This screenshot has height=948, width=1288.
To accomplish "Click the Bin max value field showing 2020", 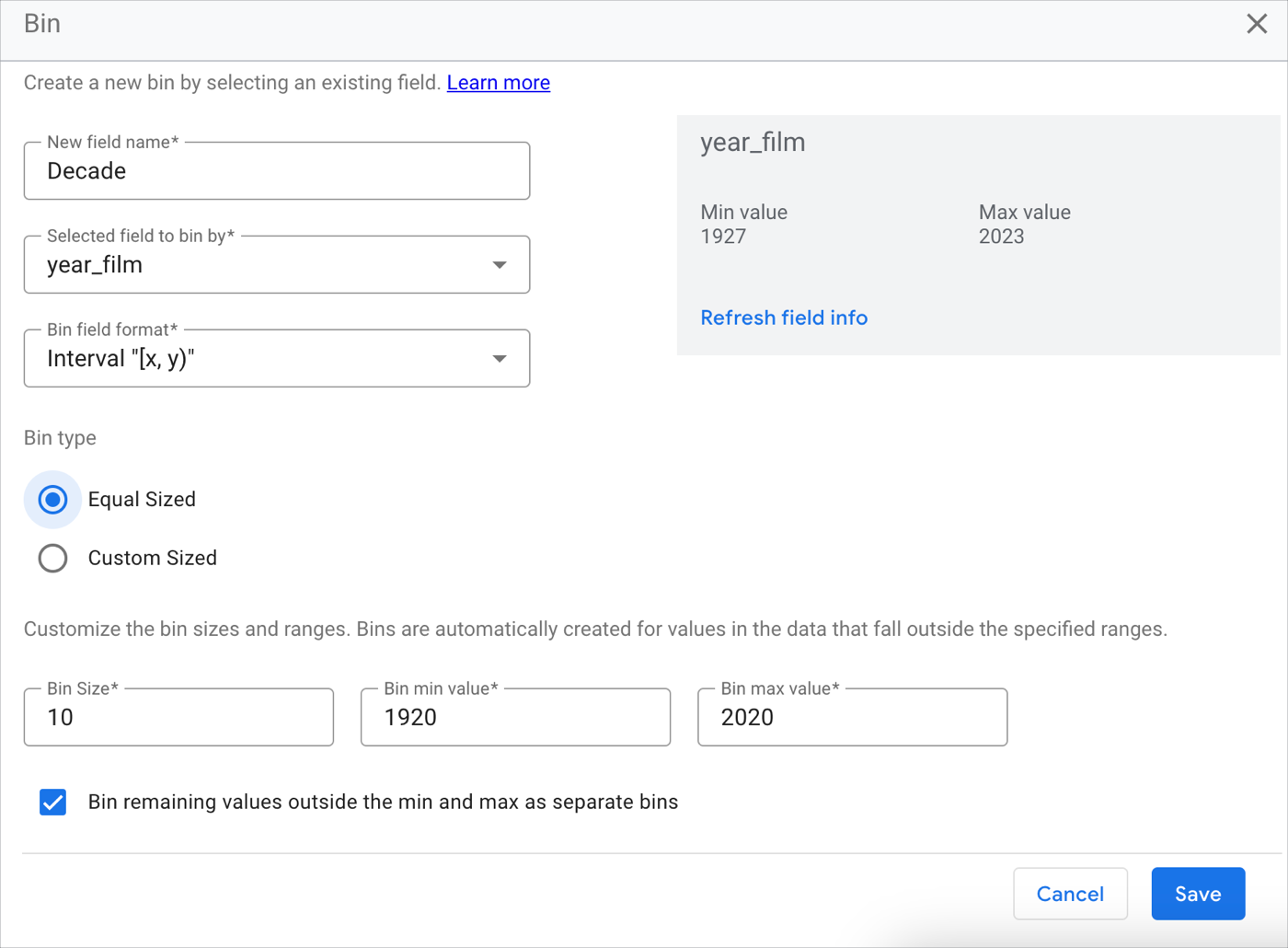I will click(x=852, y=718).
